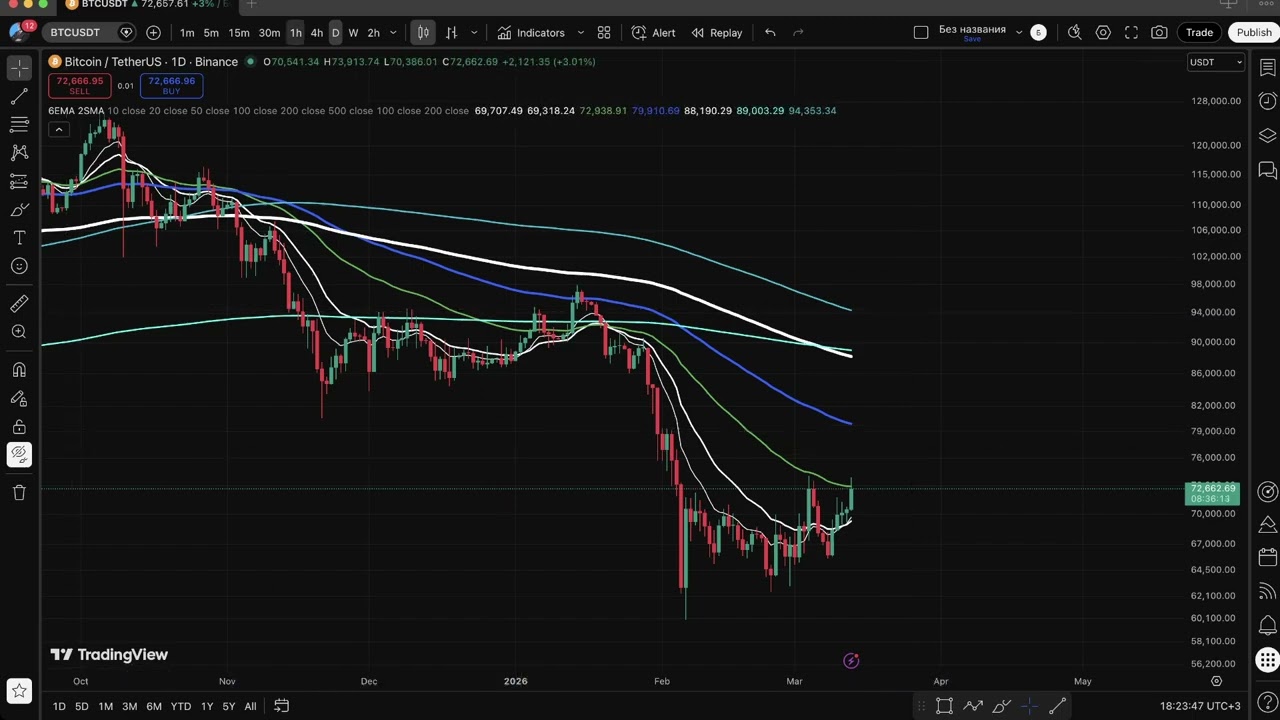Enter fullscreen mode
The width and height of the screenshot is (1280, 720).
pos(1131,33)
